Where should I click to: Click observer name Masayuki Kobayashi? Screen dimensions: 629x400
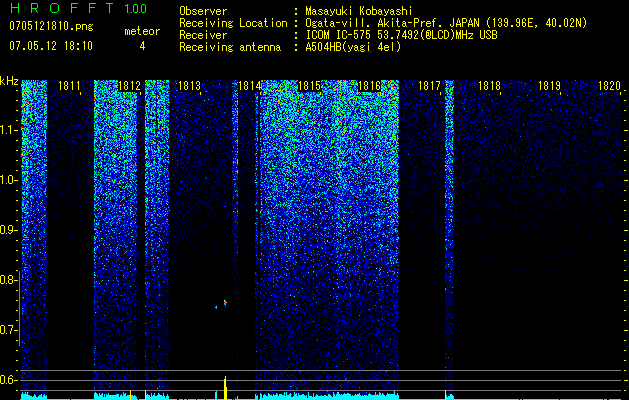click(x=359, y=11)
